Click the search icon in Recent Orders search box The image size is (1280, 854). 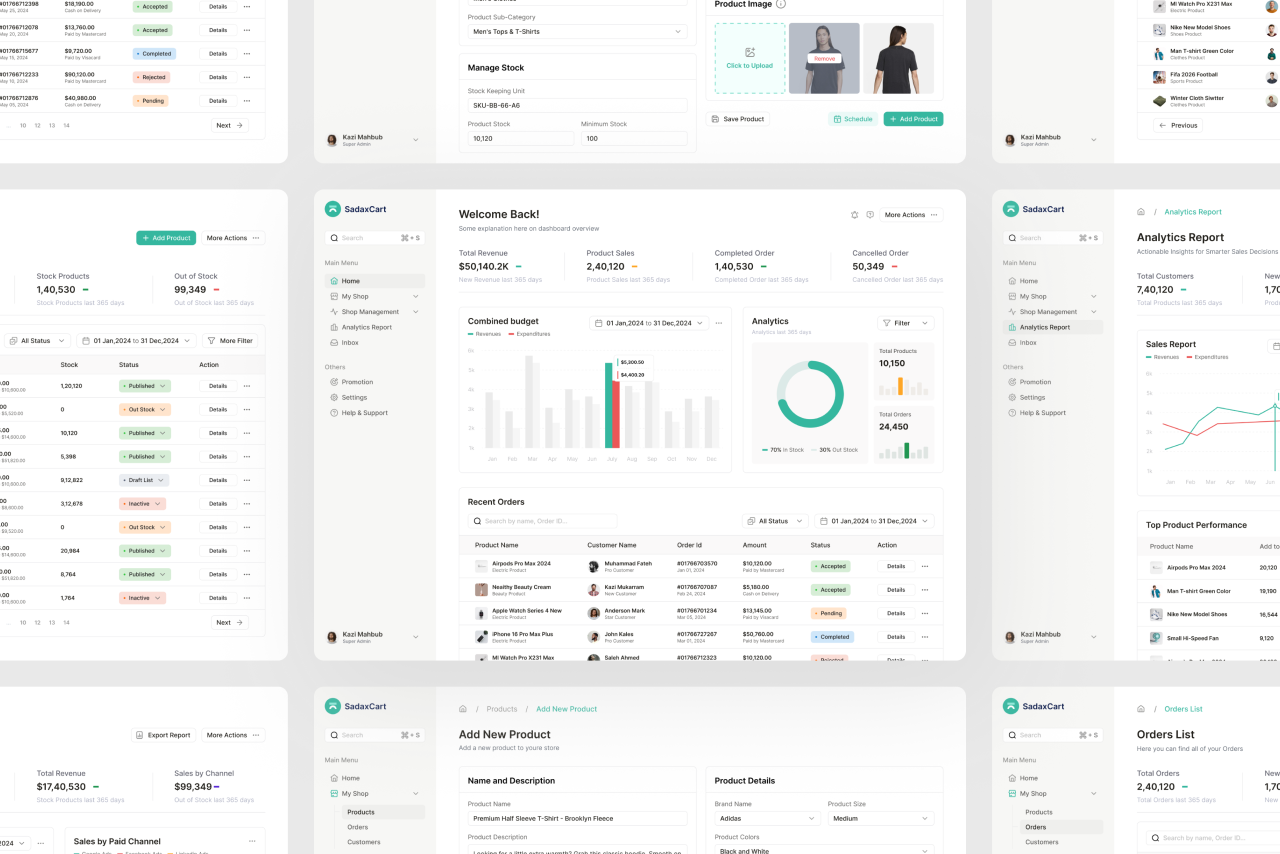tap(477, 521)
